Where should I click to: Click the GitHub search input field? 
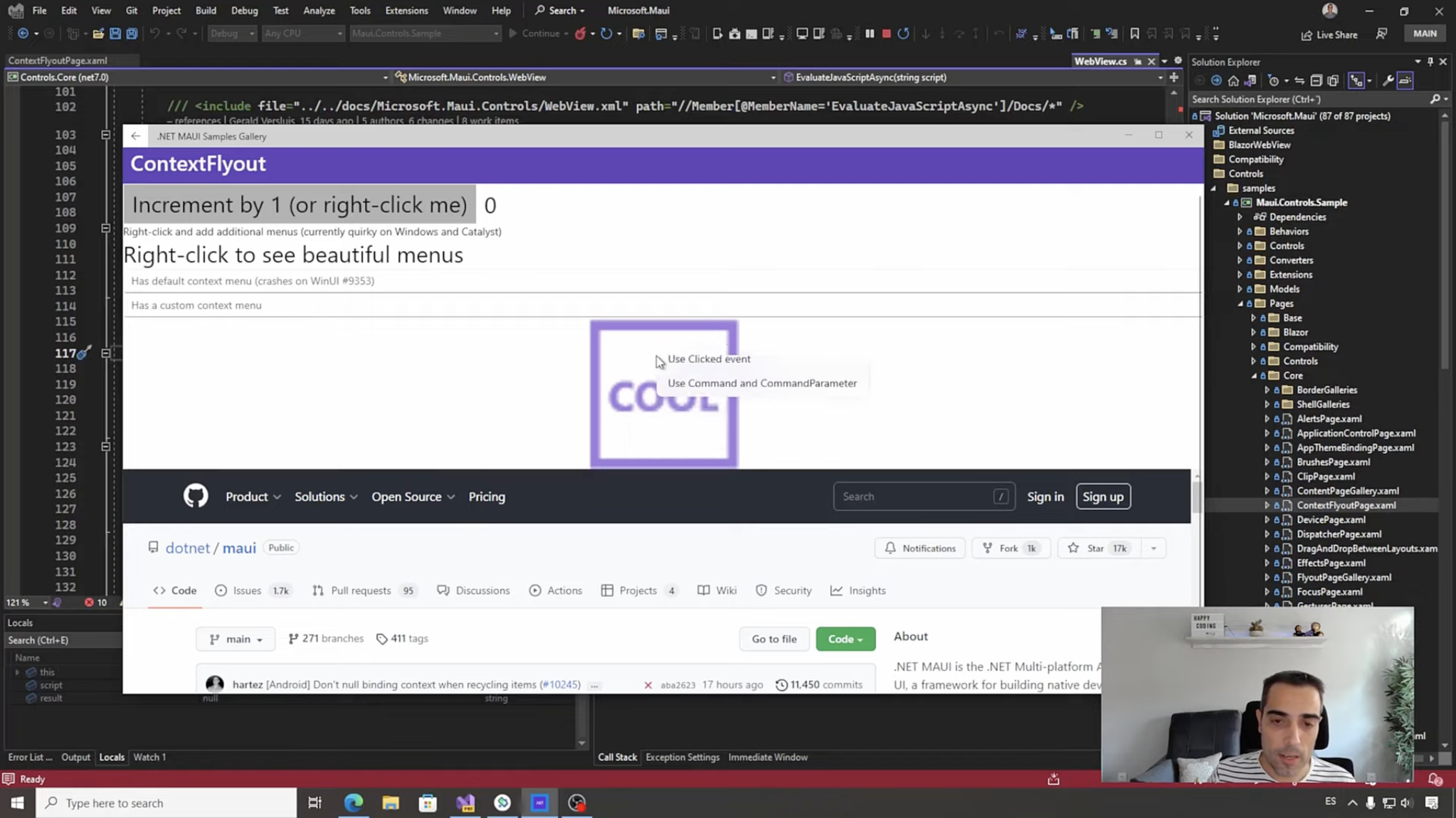(x=924, y=497)
